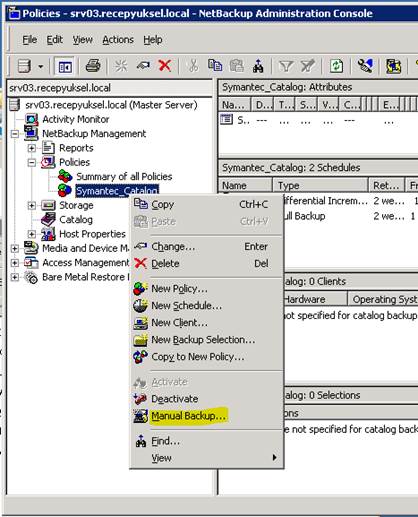The height and width of the screenshot is (517, 418).
Task: Choose Deactivate from the context menu
Action: click(207, 399)
